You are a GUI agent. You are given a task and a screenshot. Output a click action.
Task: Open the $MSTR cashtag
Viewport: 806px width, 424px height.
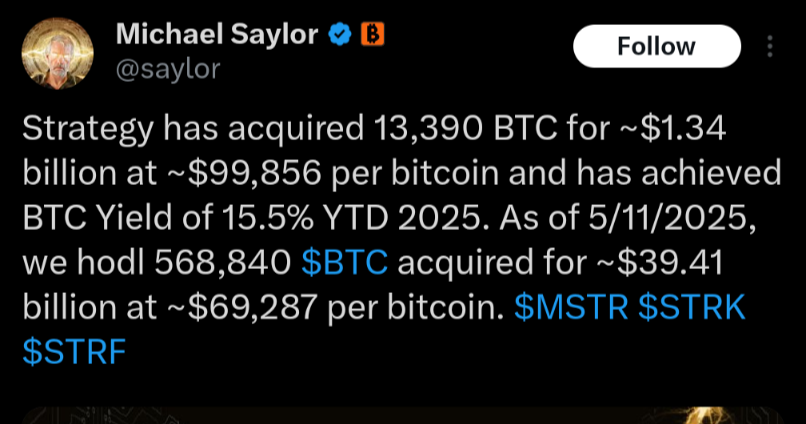pos(571,307)
